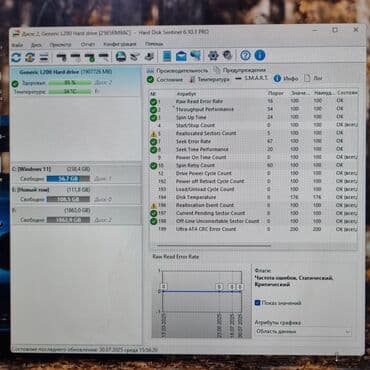The image size is (370, 370).
Task: Click the green health check icon beside Здоровье
Action: tap(15, 84)
